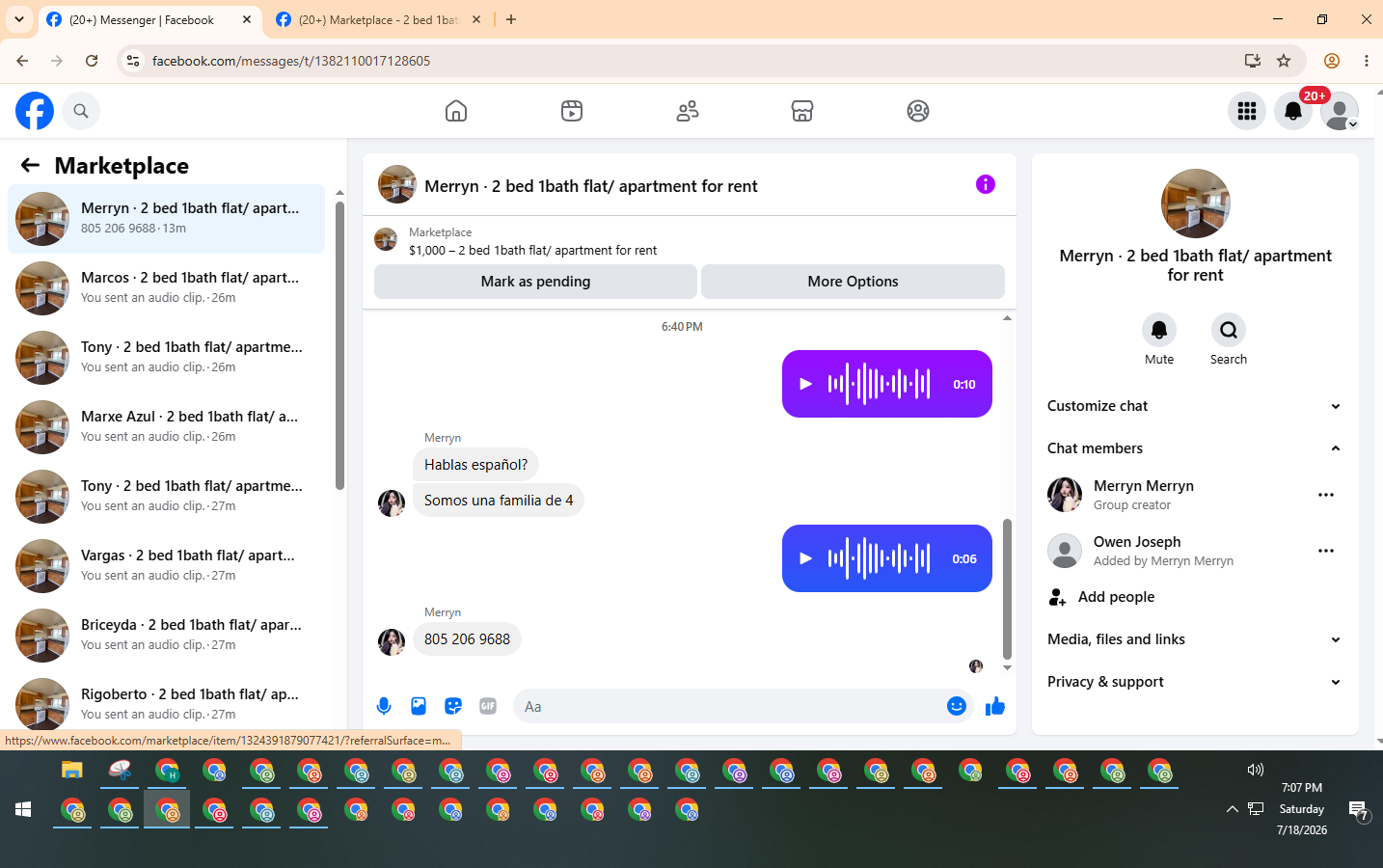Expand Media, files and links section

tap(1195, 639)
